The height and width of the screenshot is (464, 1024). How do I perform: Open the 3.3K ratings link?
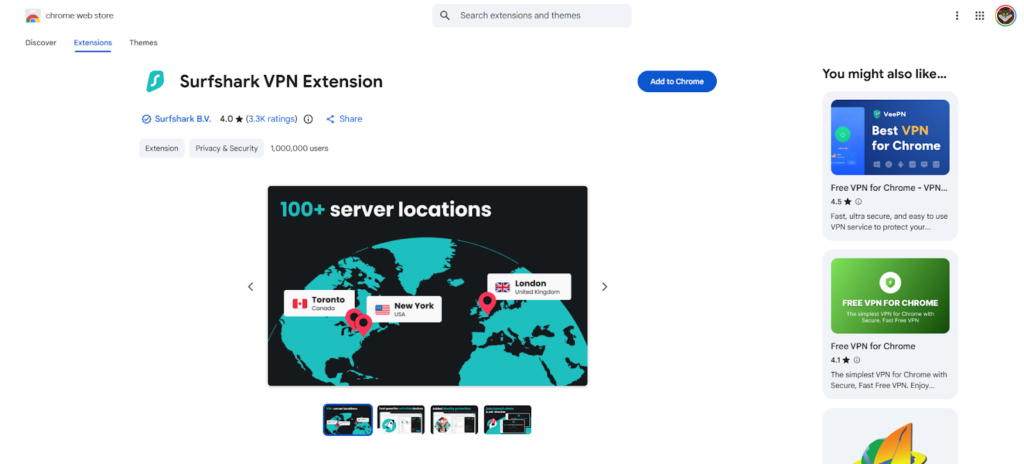(x=272, y=119)
